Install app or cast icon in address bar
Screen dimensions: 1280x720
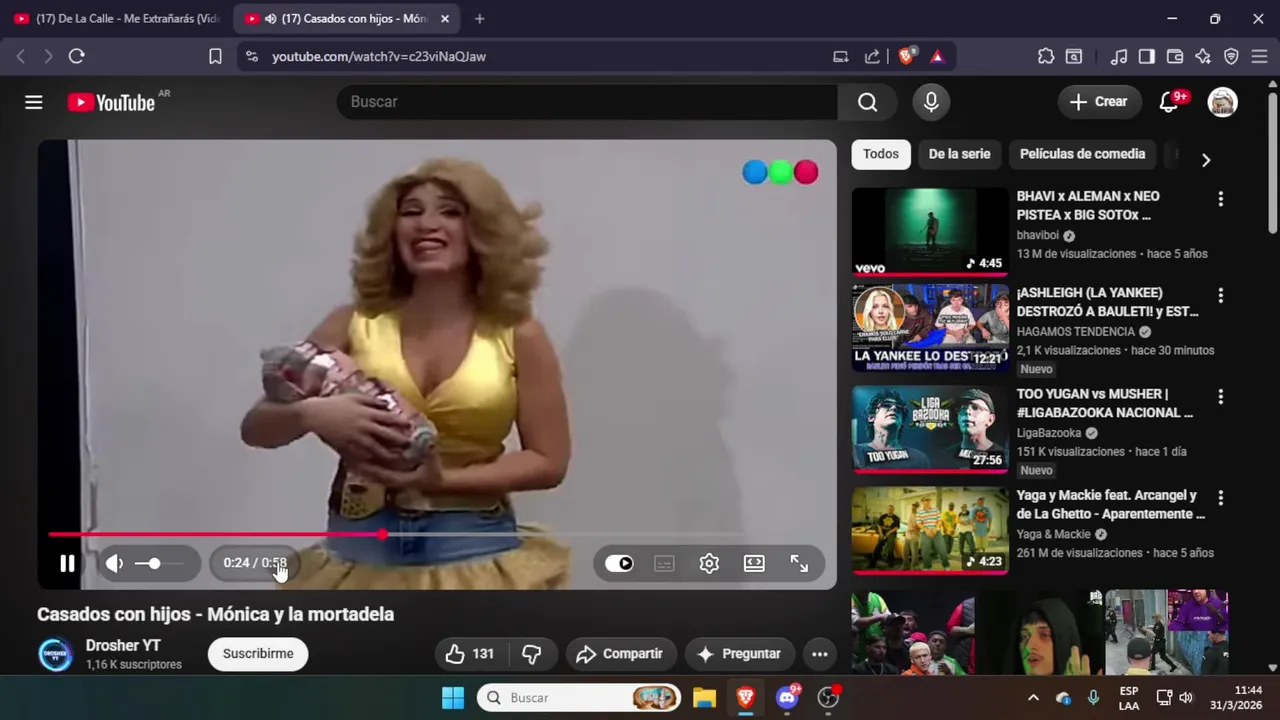pos(841,56)
